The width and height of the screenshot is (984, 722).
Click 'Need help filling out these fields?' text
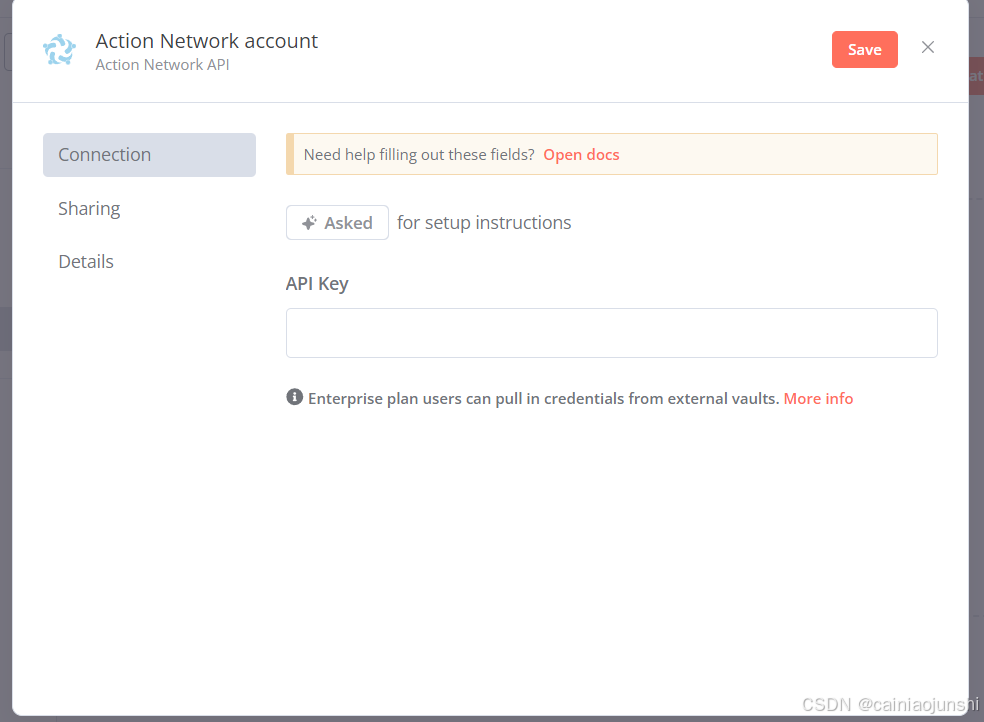coord(419,155)
